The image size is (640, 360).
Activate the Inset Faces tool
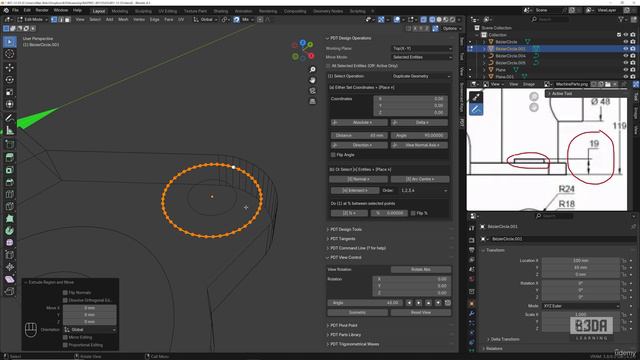pyautogui.click(x=9, y=170)
